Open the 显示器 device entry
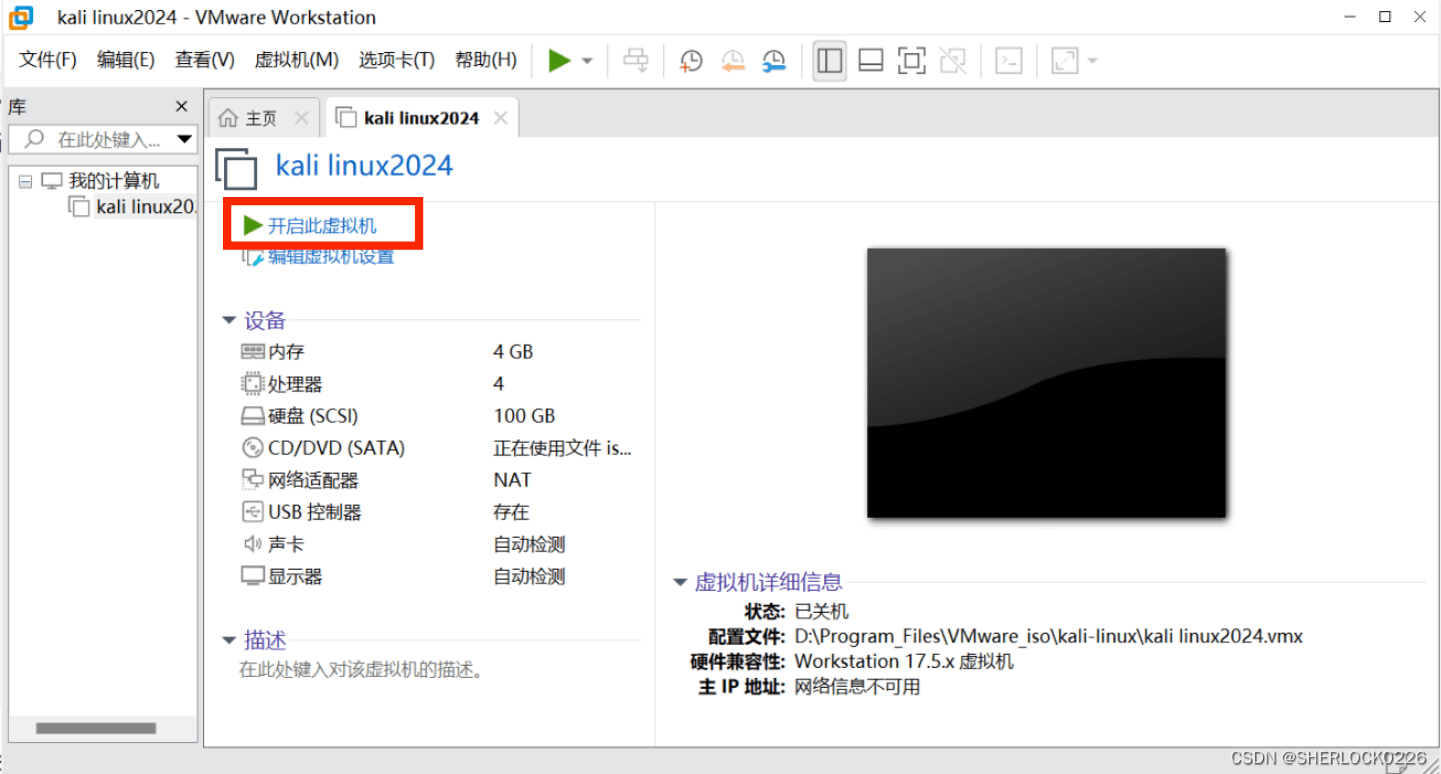Viewport: 1441px width, 774px height. click(295, 576)
